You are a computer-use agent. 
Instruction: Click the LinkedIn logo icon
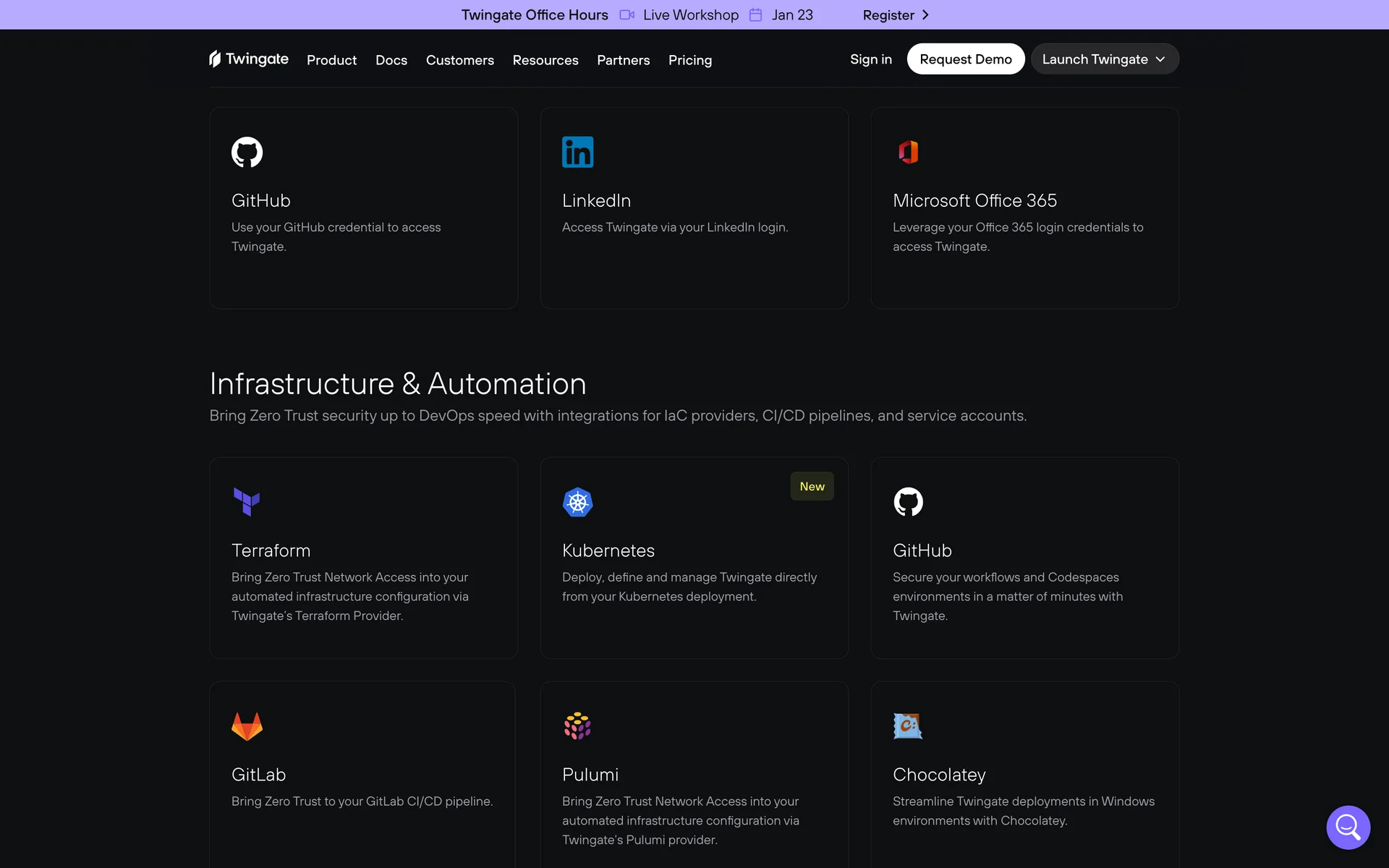(577, 152)
